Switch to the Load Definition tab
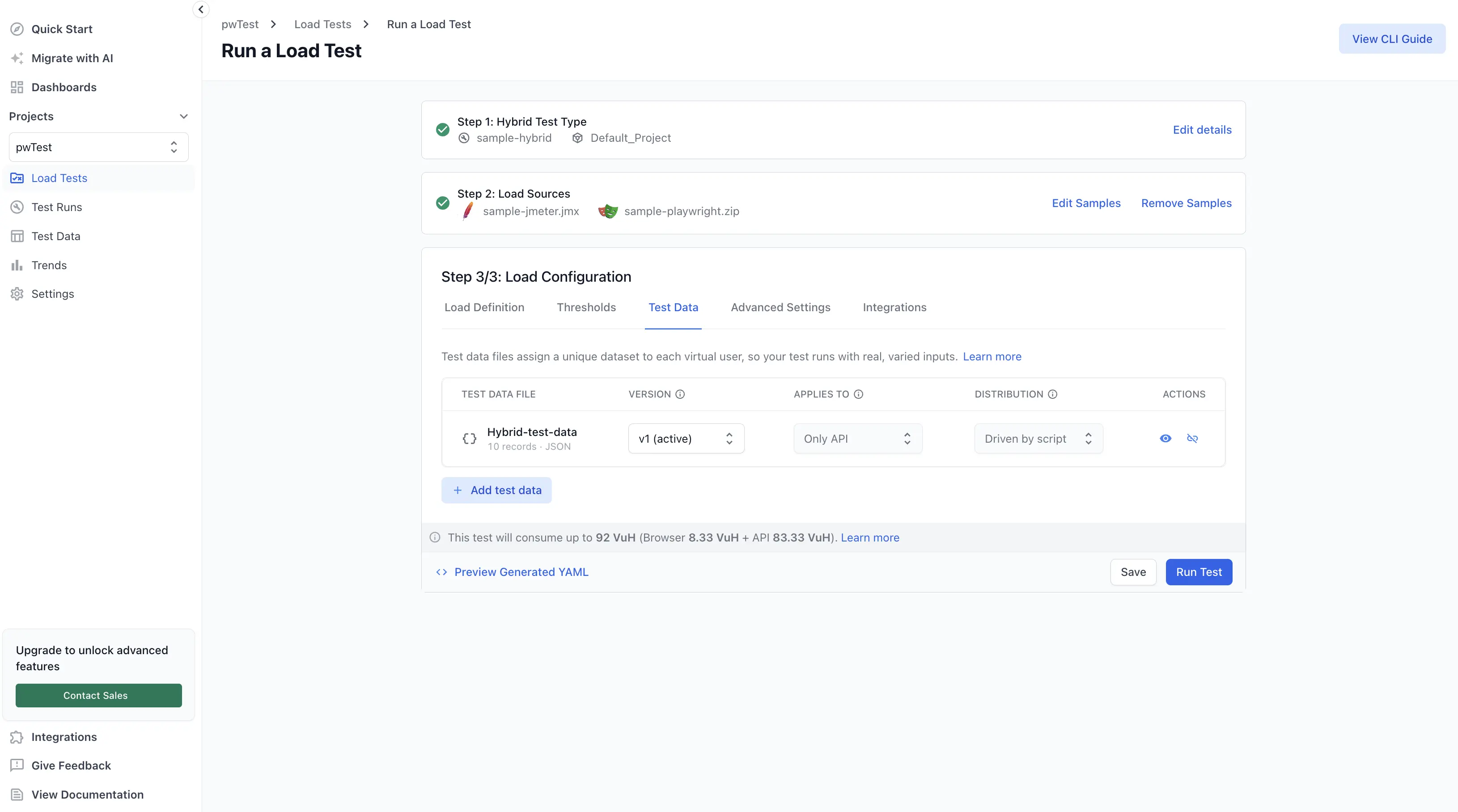 (484, 307)
